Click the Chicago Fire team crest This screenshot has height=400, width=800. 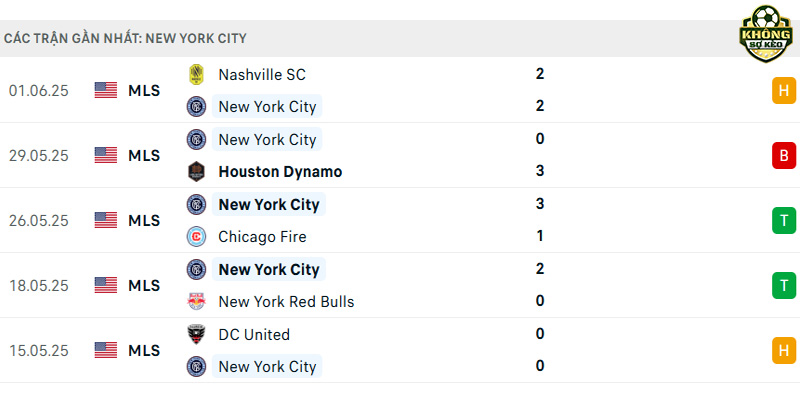(x=196, y=237)
